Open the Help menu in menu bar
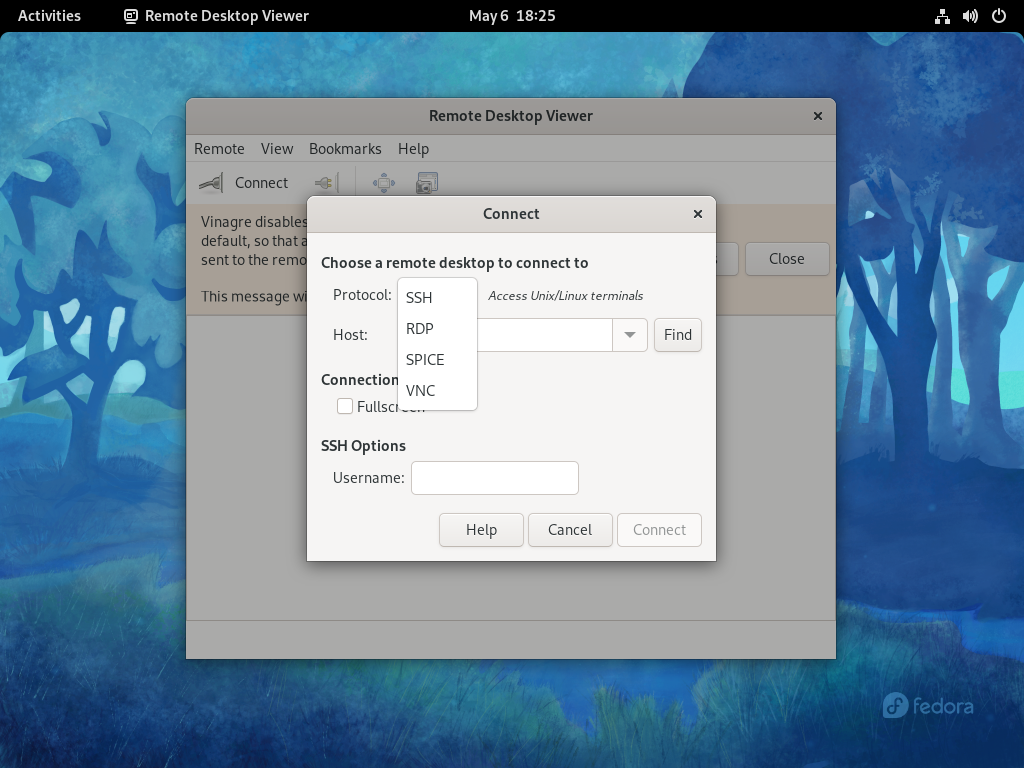1024x768 pixels. [413, 149]
